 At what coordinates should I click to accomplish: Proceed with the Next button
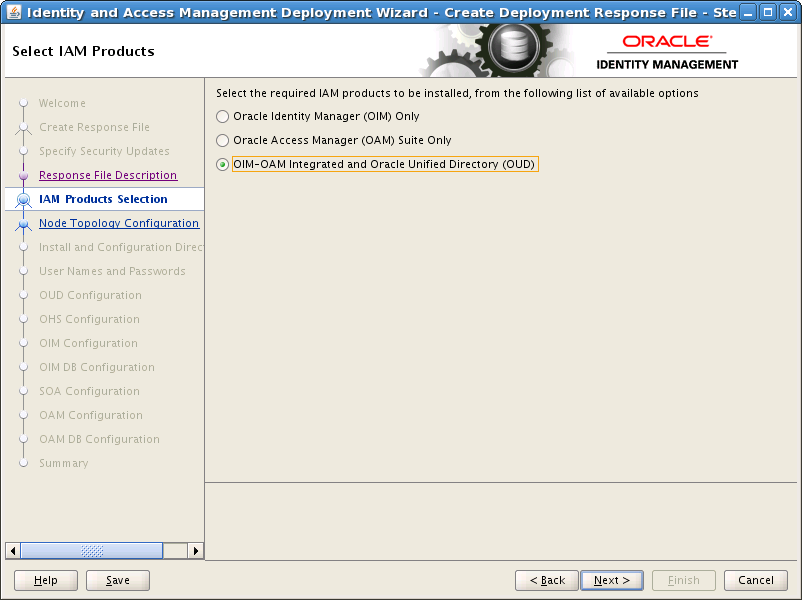tap(612, 580)
